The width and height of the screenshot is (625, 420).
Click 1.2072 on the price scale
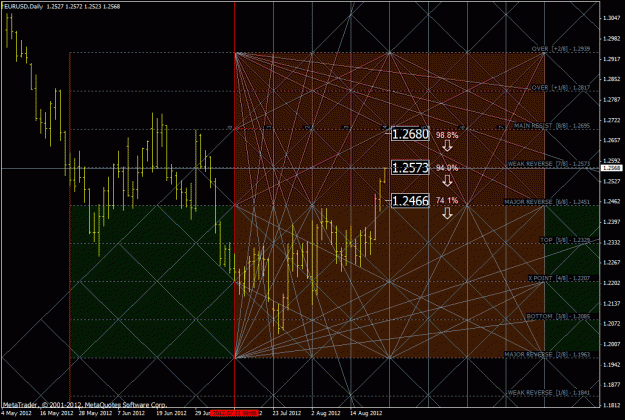click(x=612, y=324)
